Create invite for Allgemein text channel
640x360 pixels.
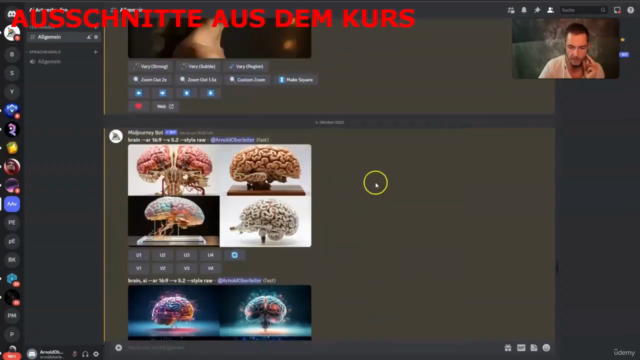click(x=89, y=37)
